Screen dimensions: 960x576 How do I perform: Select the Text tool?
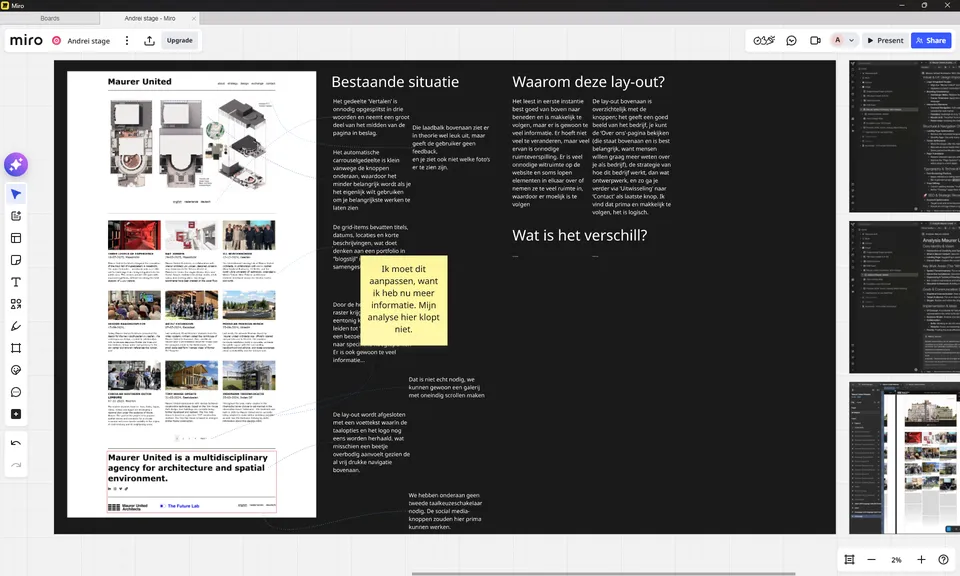pyautogui.click(x=16, y=282)
